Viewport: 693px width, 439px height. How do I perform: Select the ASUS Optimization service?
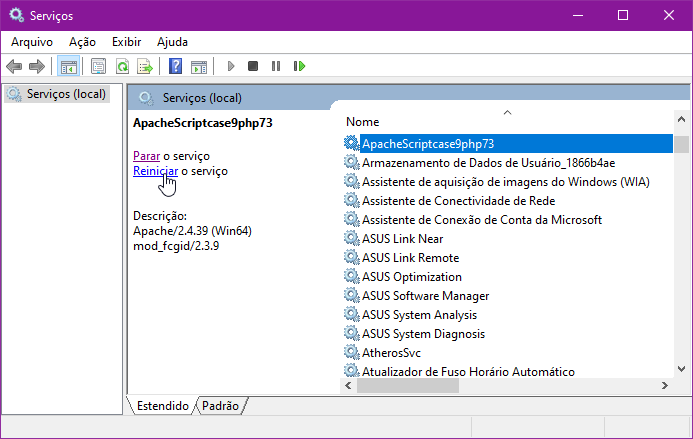pyautogui.click(x=411, y=277)
